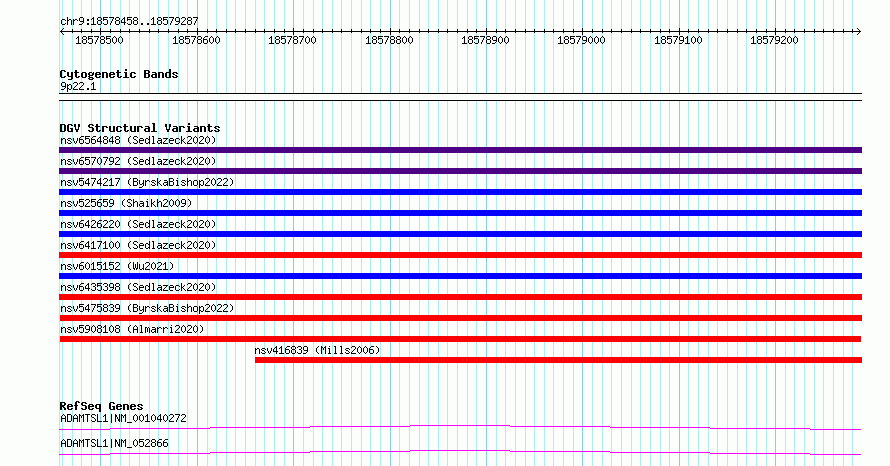Viewport: 890px width, 466px height.
Task: Click ruler position label 18578600
Action: 196,40
